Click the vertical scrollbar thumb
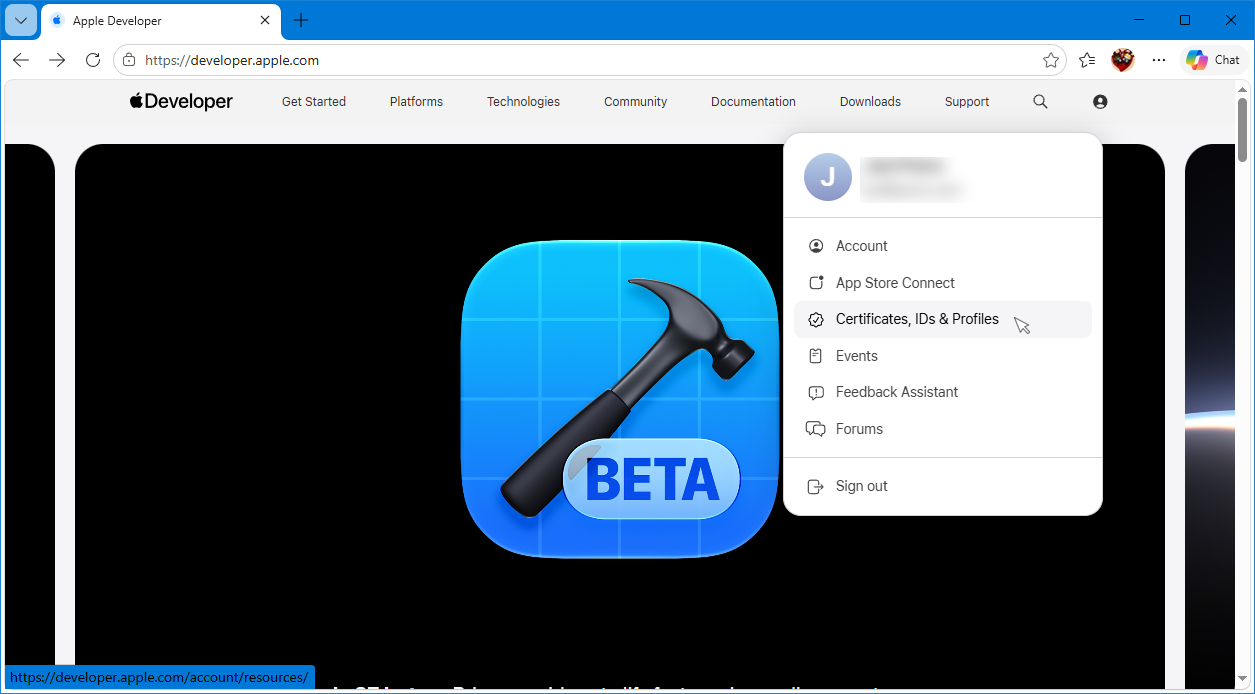Image resolution: width=1255 pixels, height=694 pixels. (1243, 129)
